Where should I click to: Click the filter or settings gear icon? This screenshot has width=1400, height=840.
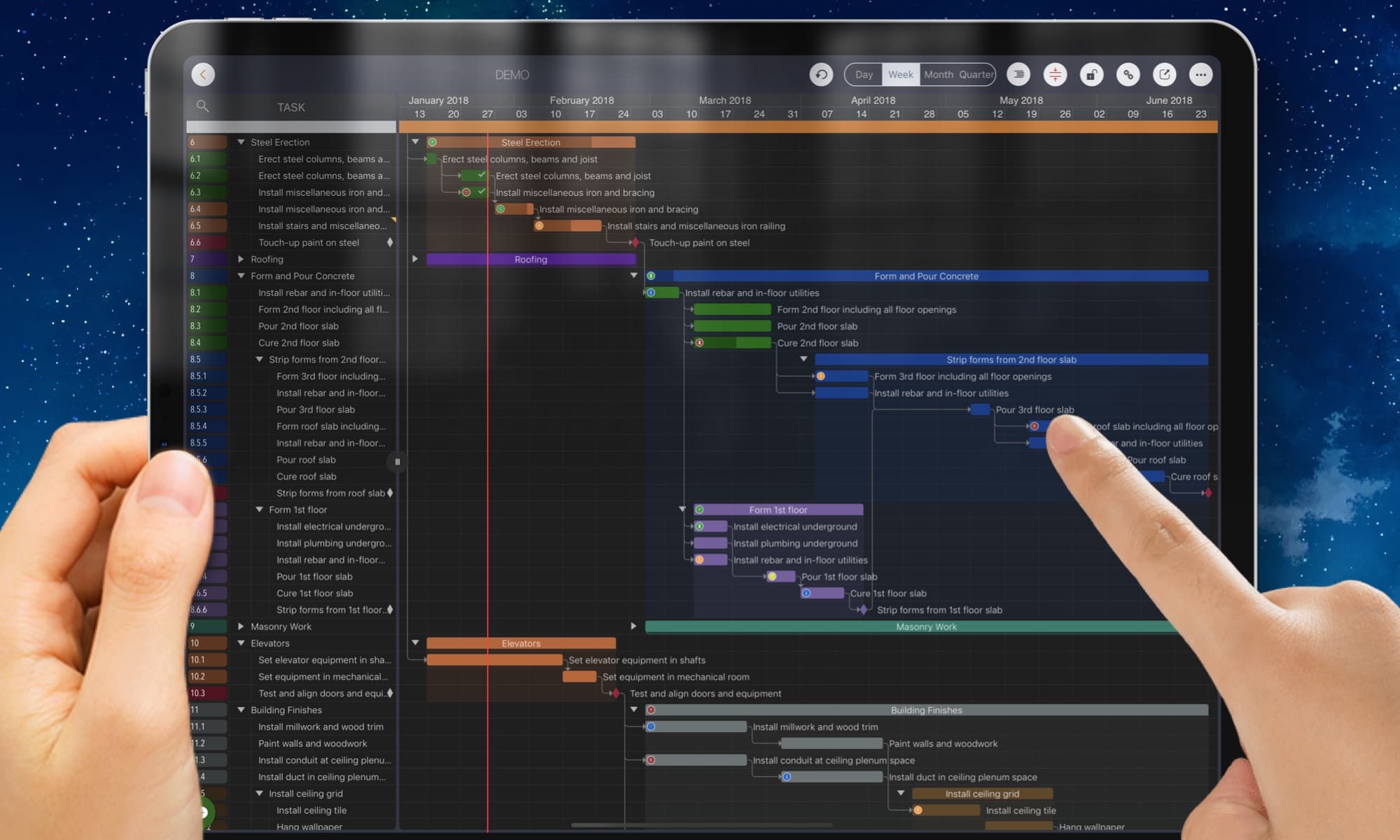pos(1054,74)
